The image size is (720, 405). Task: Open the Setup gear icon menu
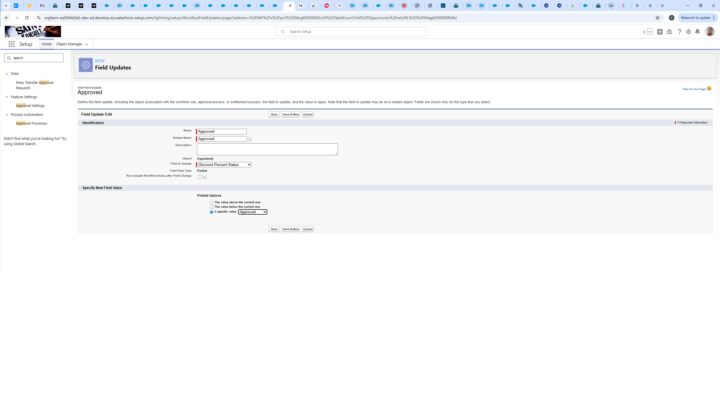click(688, 32)
